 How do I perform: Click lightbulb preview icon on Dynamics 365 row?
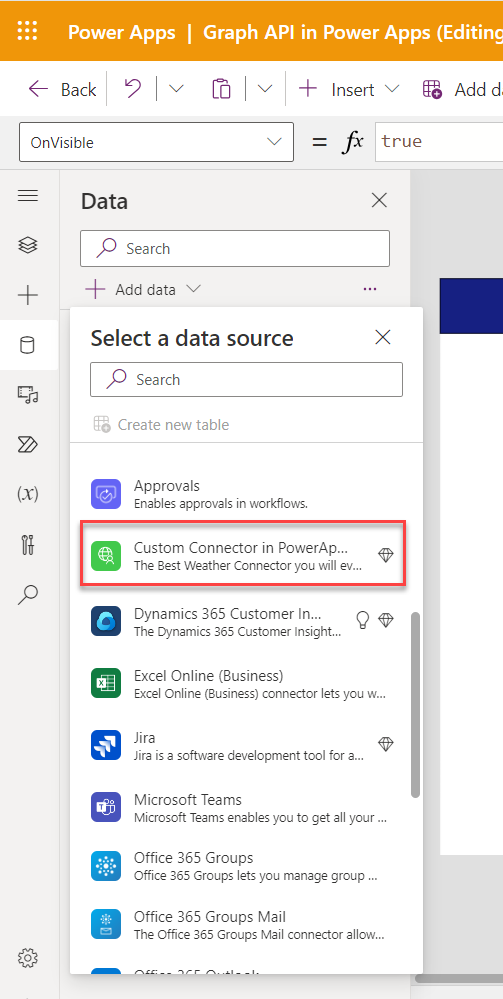(363, 620)
